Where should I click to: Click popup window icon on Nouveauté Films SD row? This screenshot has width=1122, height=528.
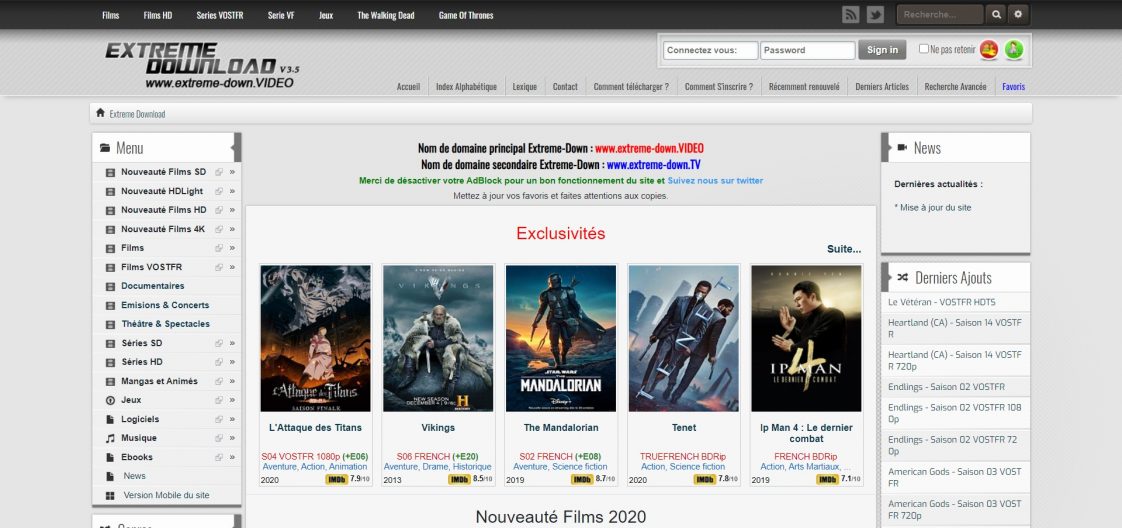[219, 172]
